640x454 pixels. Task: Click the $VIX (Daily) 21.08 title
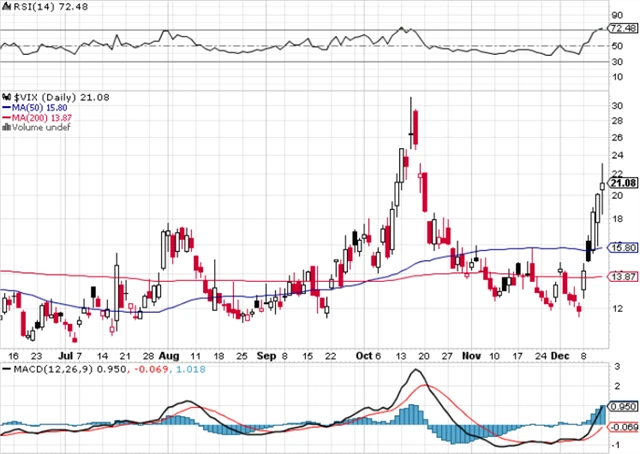pyautogui.click(x=54, y=96)
